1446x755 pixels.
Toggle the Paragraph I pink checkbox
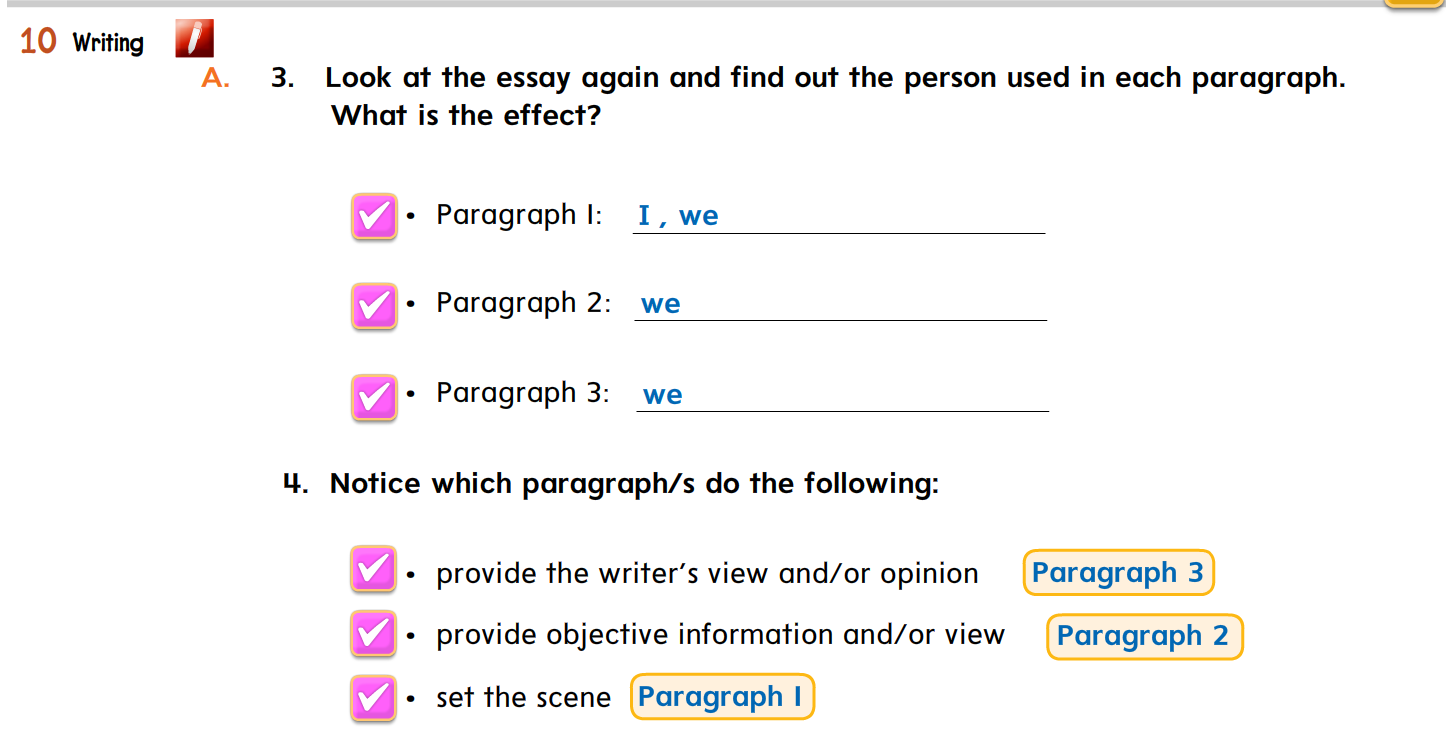[374, 217]
